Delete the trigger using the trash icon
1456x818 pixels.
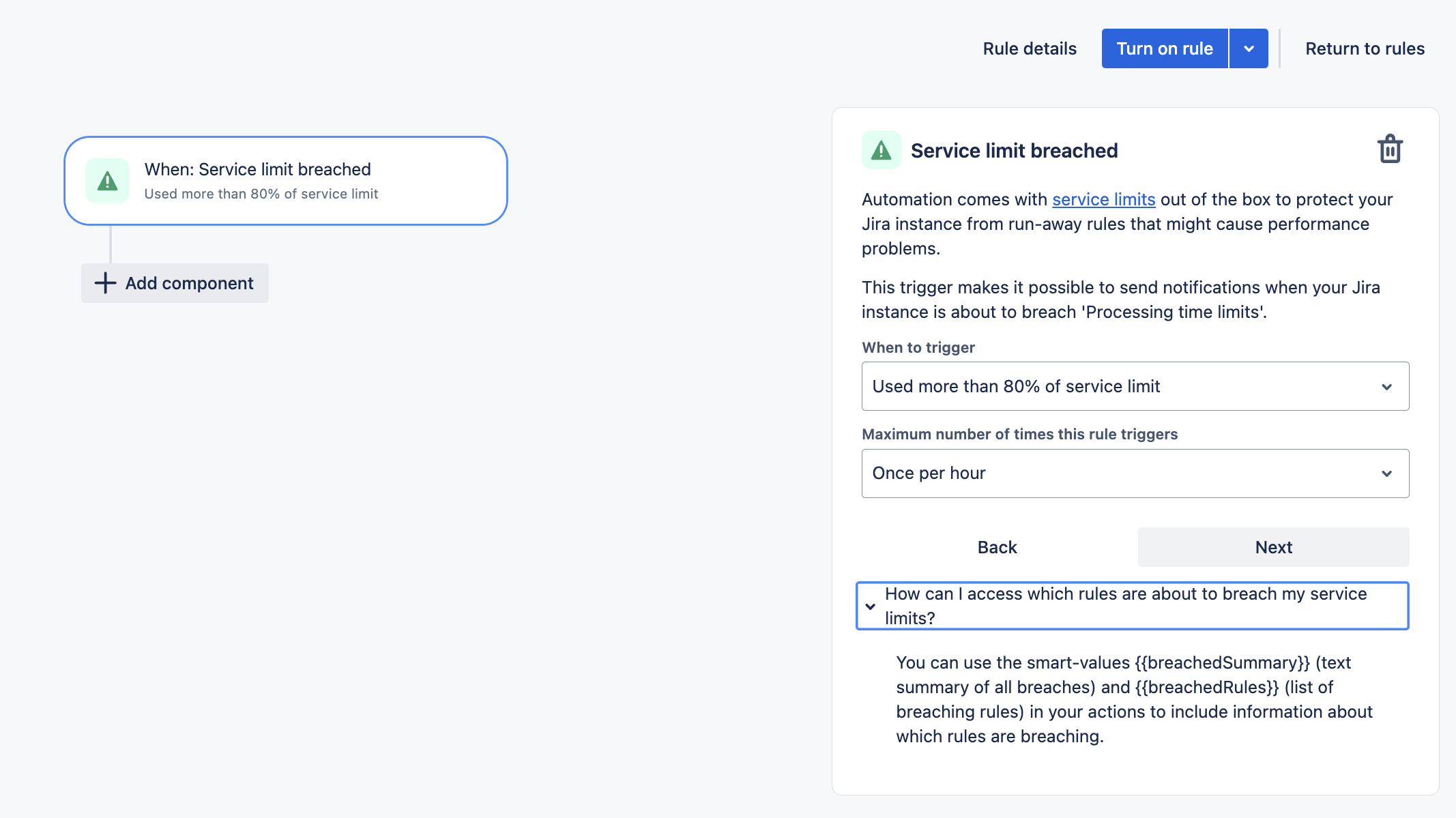(x=1390, y=149)
